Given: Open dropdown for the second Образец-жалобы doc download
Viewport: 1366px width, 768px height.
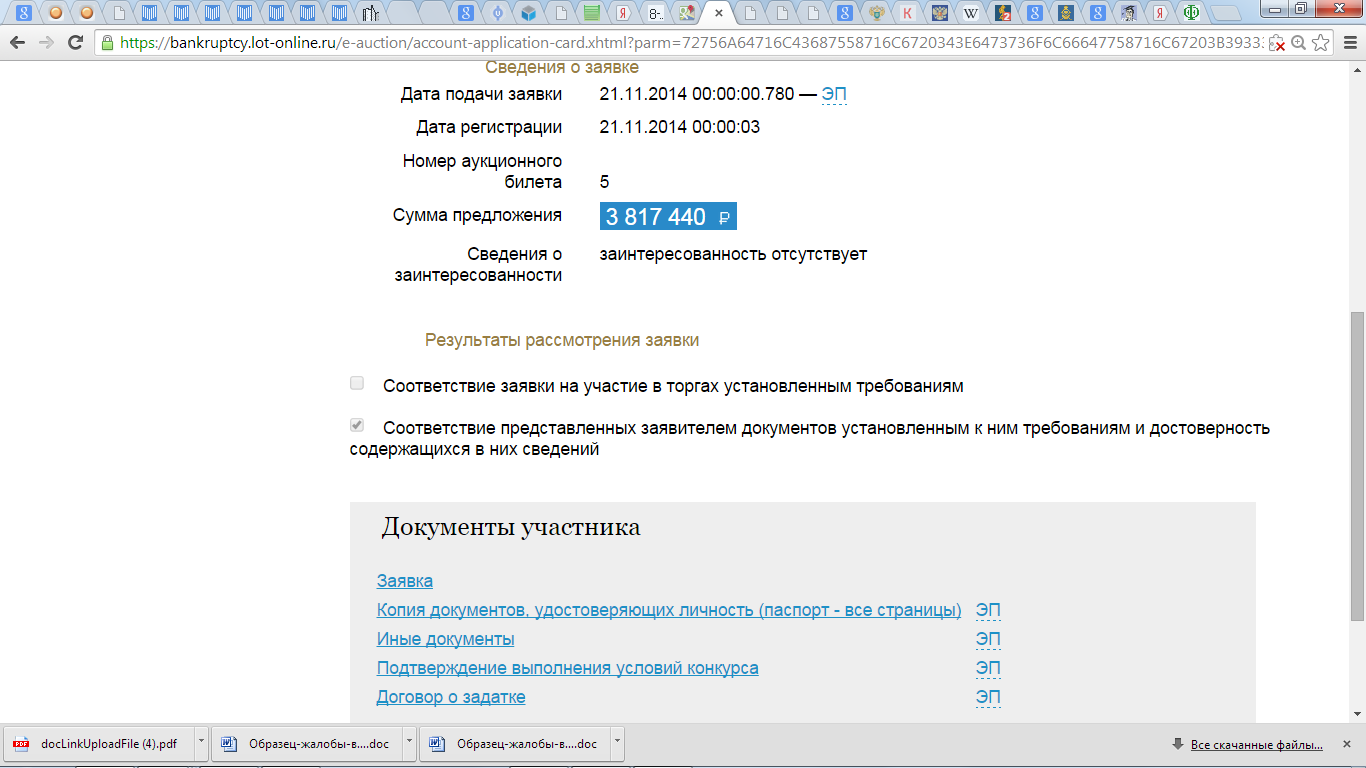Looking at the screenshot, I should [617, 744].
